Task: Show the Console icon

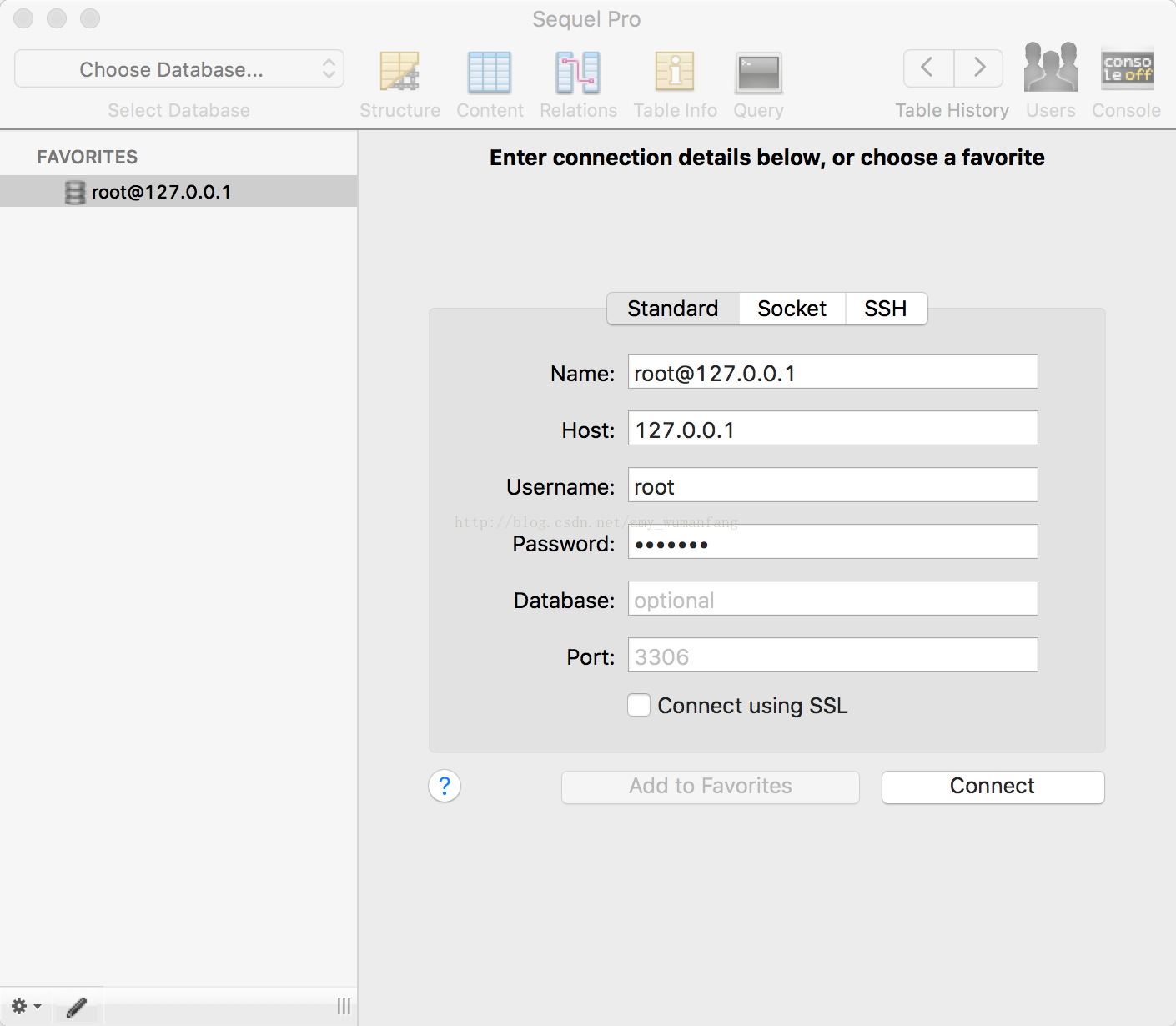Action: coord(1128,68)
